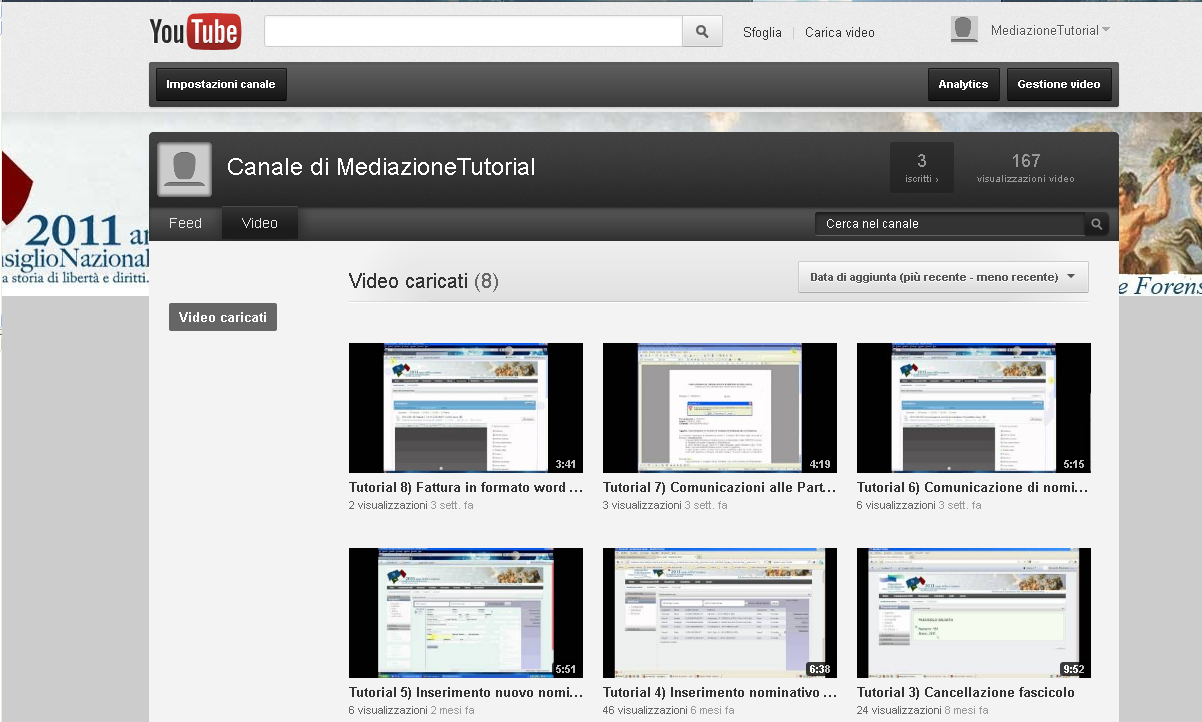Focus the main YouTube search field
Viewport: 1202px width, 722px height.
point(473,31)
